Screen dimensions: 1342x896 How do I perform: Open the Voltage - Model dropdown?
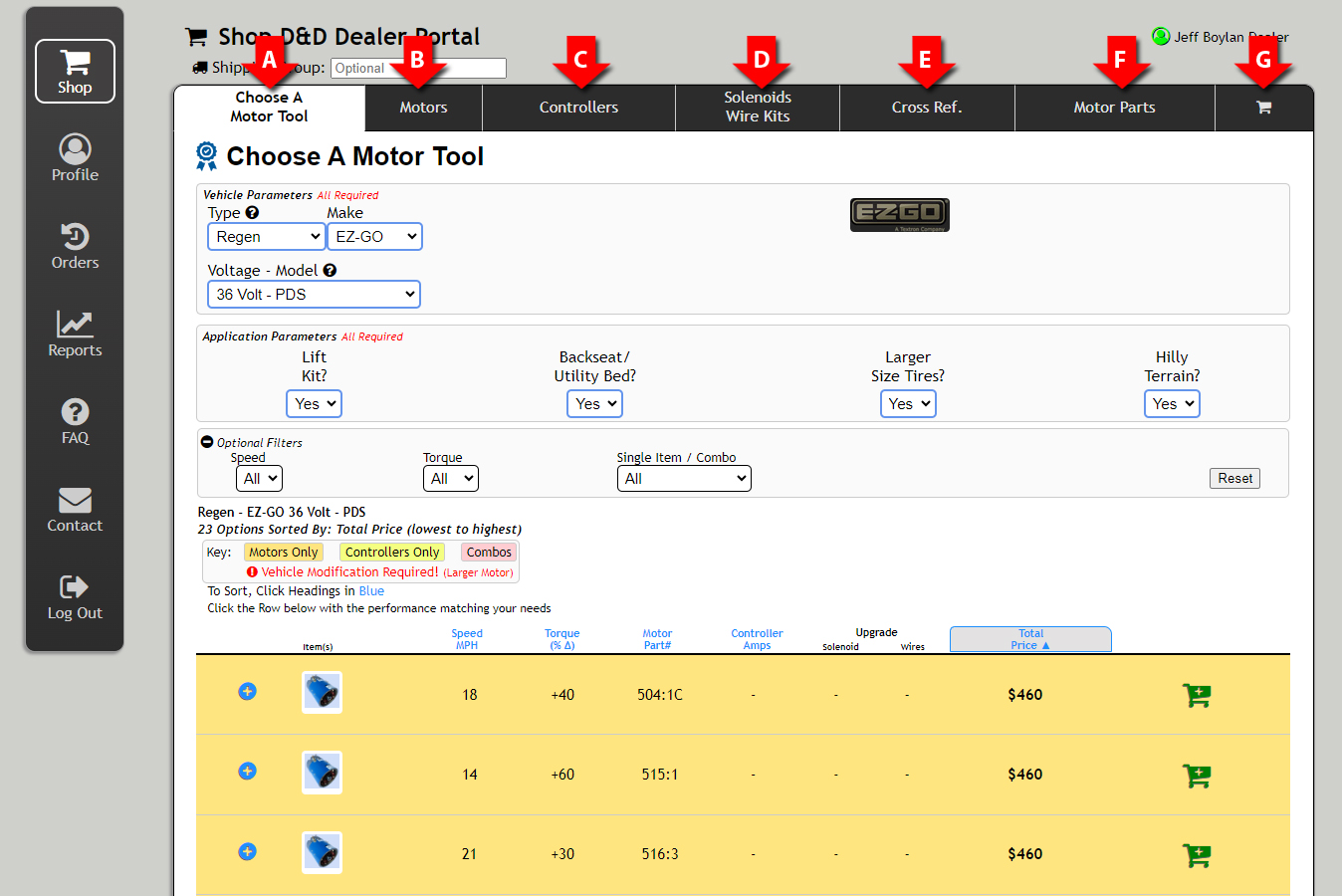coord(314,295)
